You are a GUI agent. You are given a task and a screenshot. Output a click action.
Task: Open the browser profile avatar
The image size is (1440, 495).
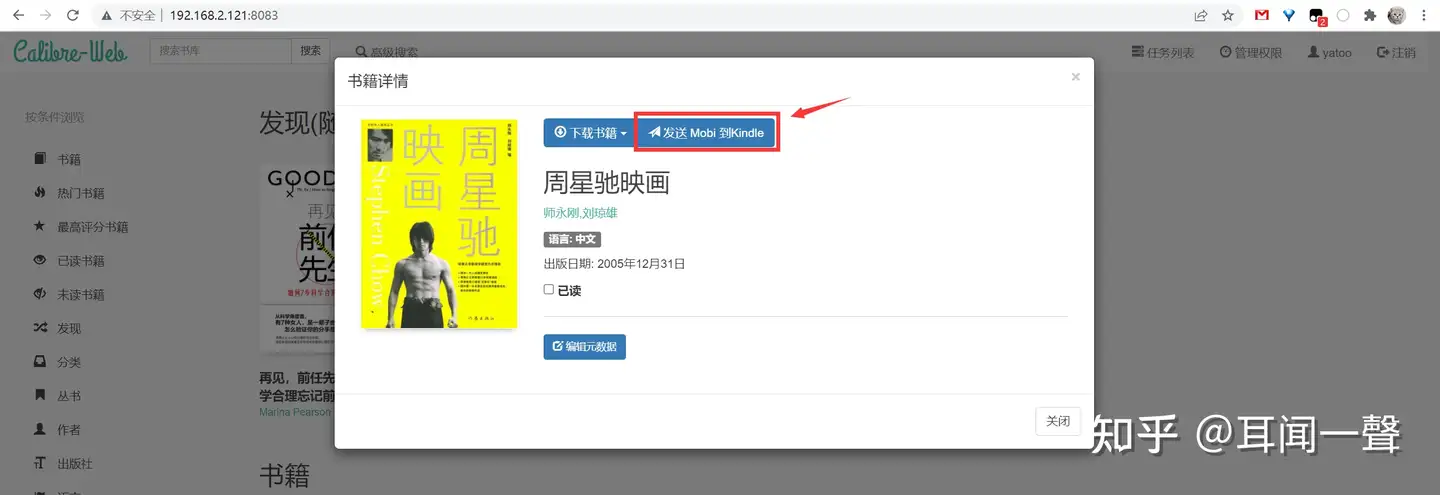click(x=1397, y=16)
